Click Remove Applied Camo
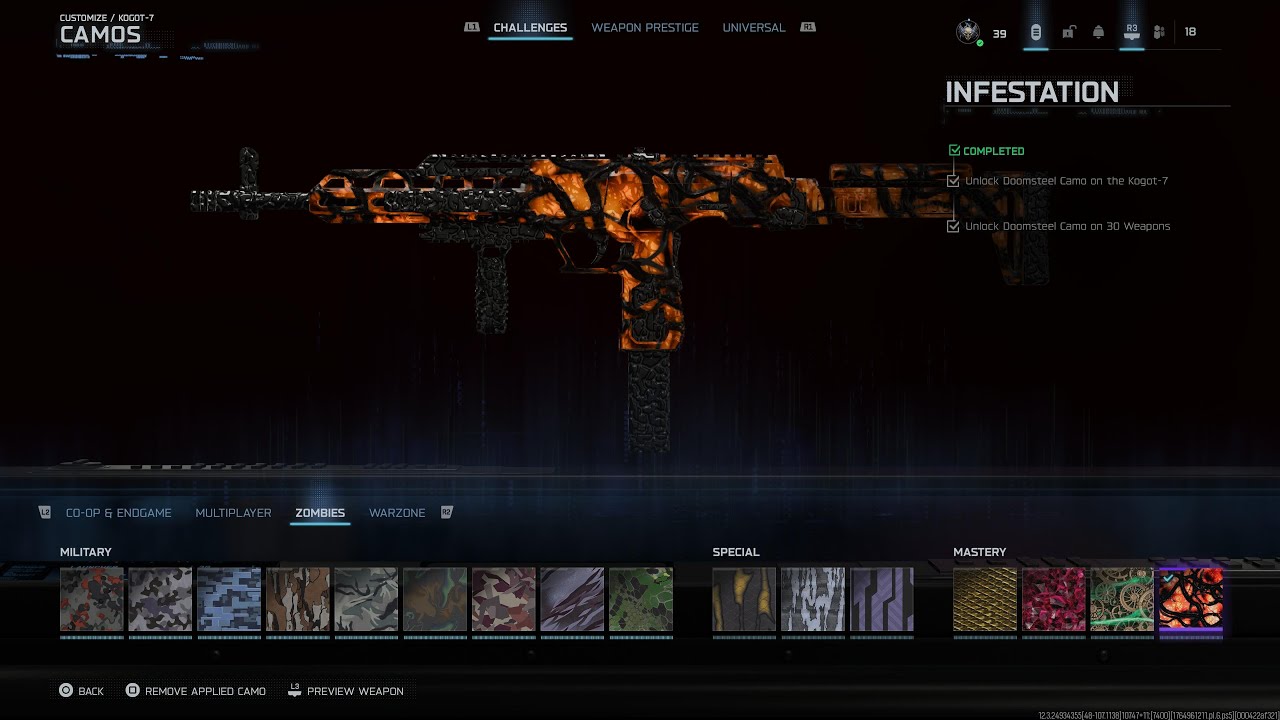The width and height of the screenshot is (1280, 720). (205, 691)
